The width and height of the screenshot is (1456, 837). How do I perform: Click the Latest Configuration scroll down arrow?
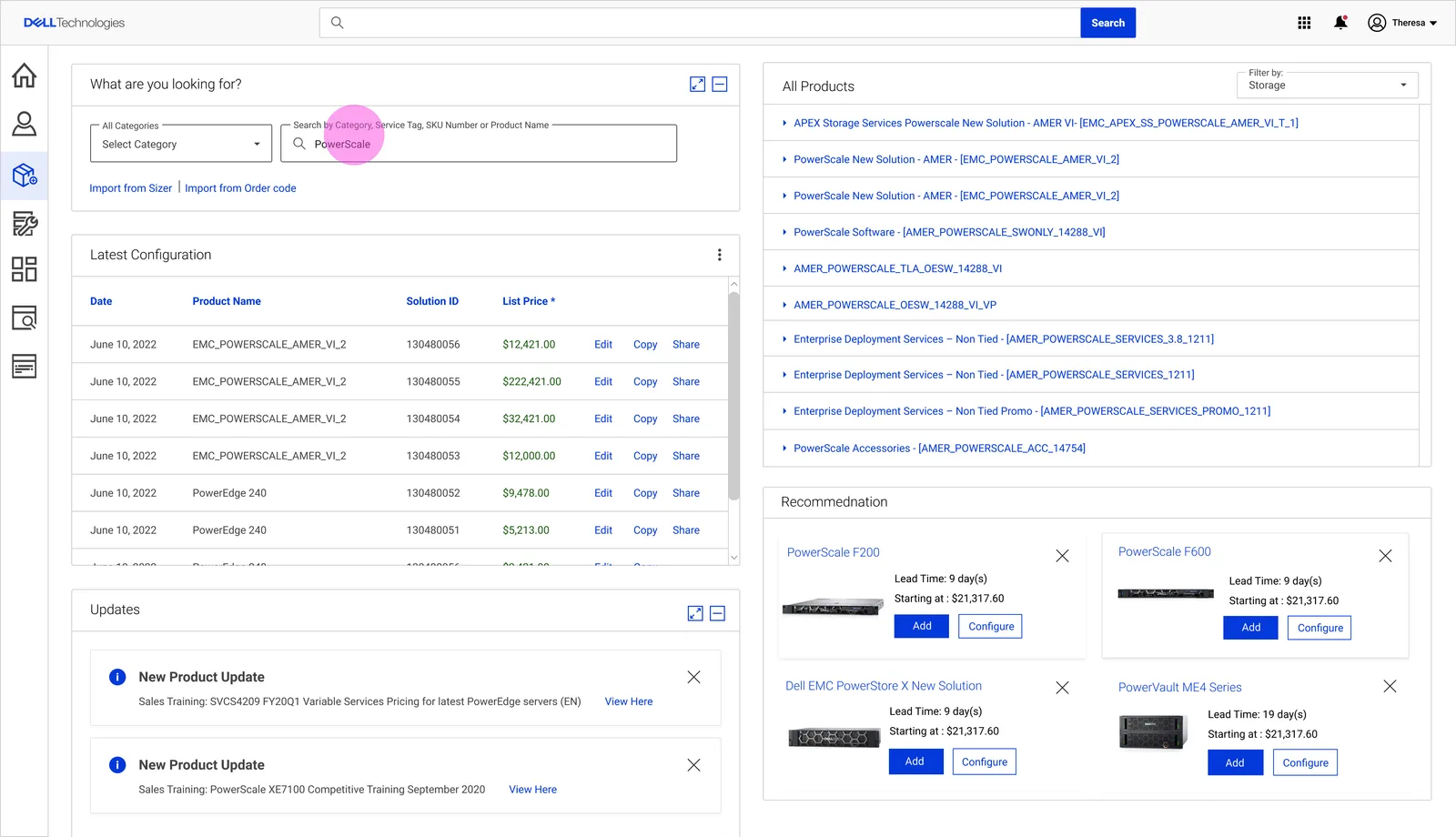click(x=733, y=558)
